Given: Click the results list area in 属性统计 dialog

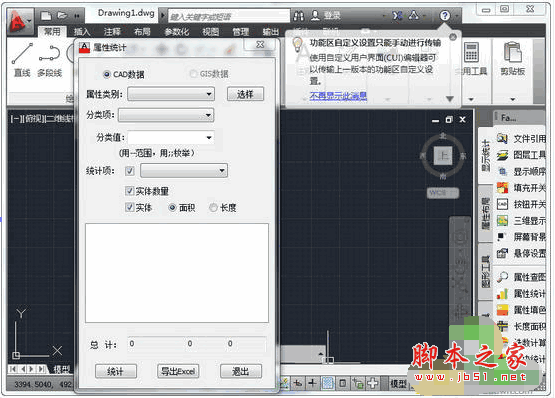Looking at the screenshot, I should tap(177, 273).
